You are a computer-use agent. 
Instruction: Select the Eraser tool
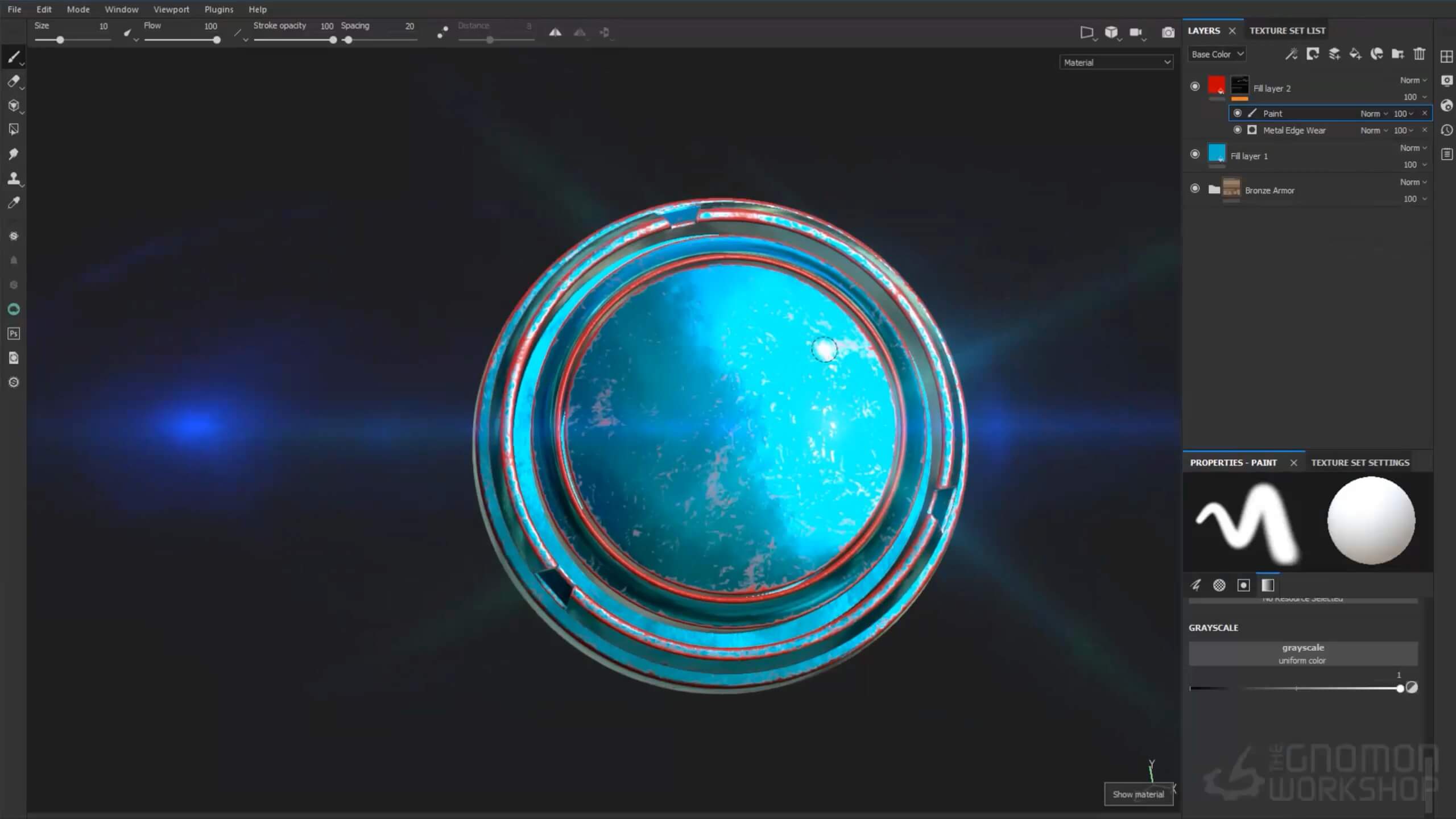click(14, 81)
